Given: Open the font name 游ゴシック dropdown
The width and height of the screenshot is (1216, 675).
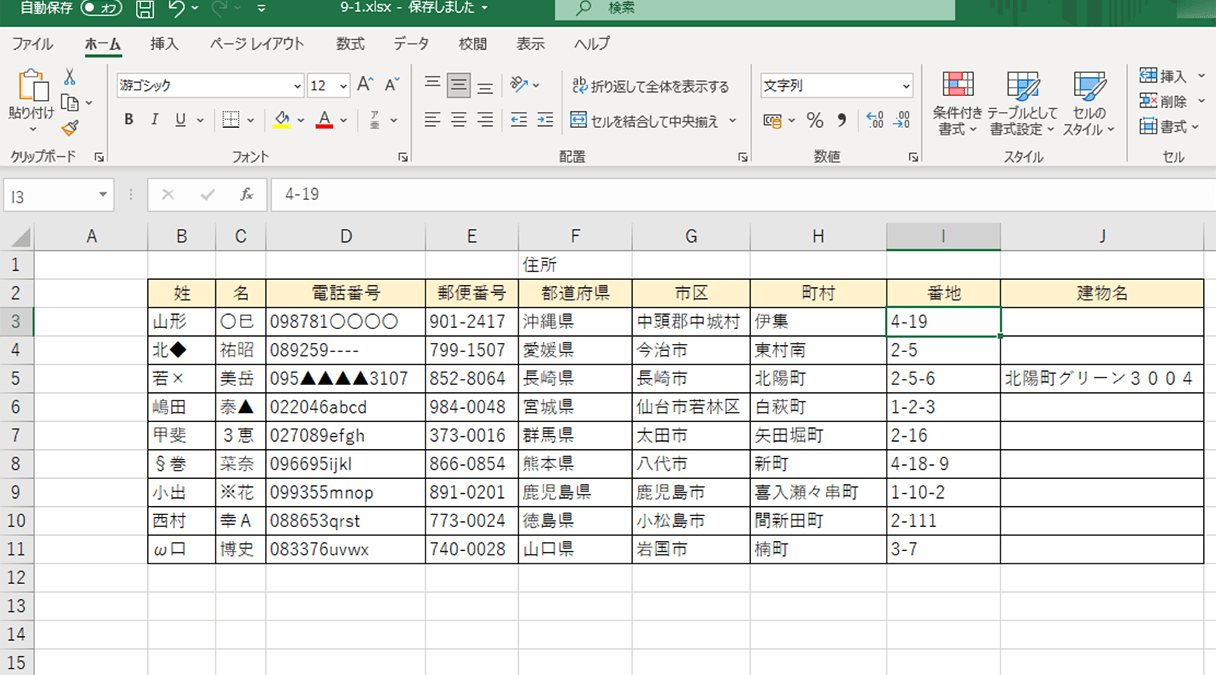Looking at the screenshot, I should 297,86.
